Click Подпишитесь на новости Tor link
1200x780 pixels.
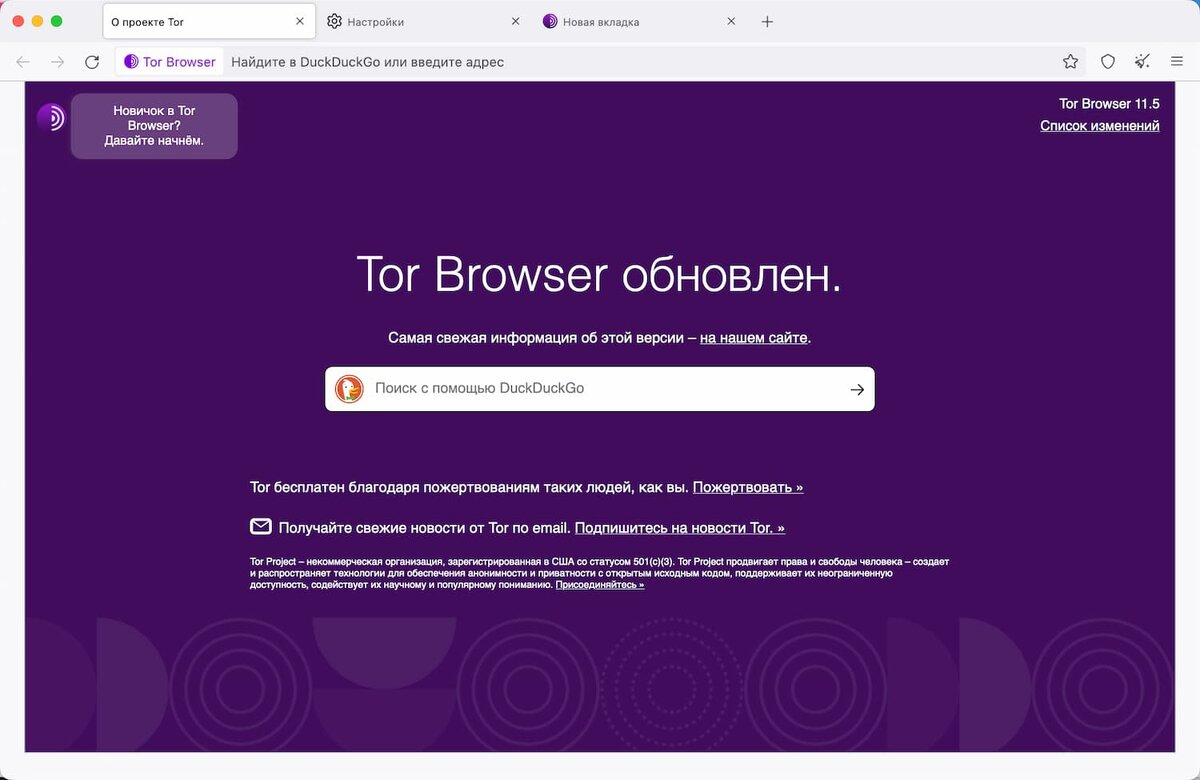680,527
